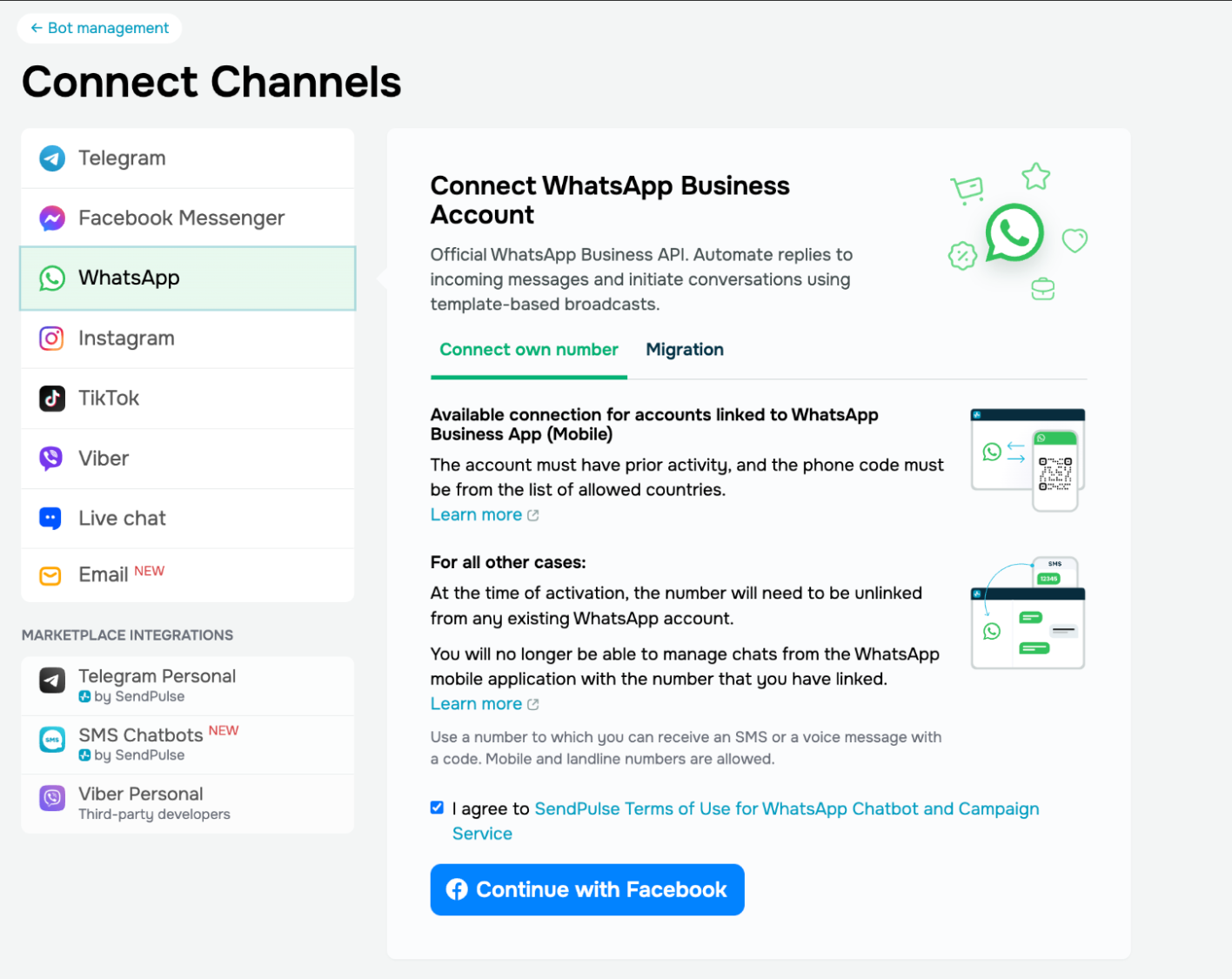Click 'Third-party developers' text
The width and height of the screenshot is (1232, 979).
coord(154,815)
